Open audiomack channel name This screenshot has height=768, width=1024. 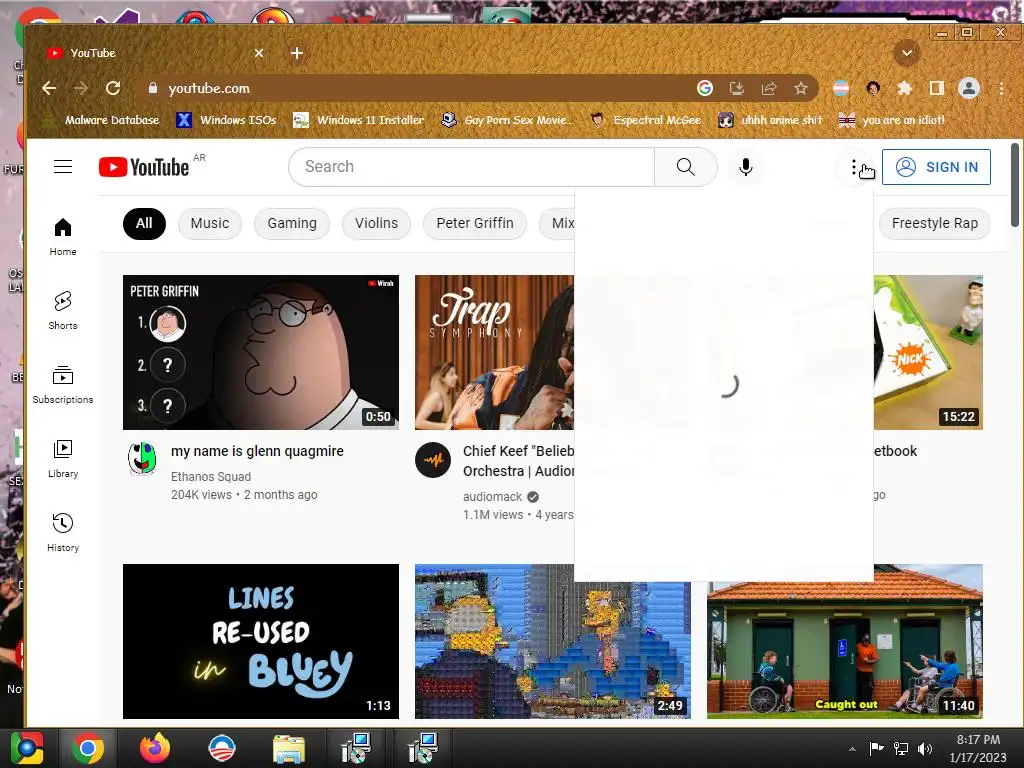[x=492, y=497]
